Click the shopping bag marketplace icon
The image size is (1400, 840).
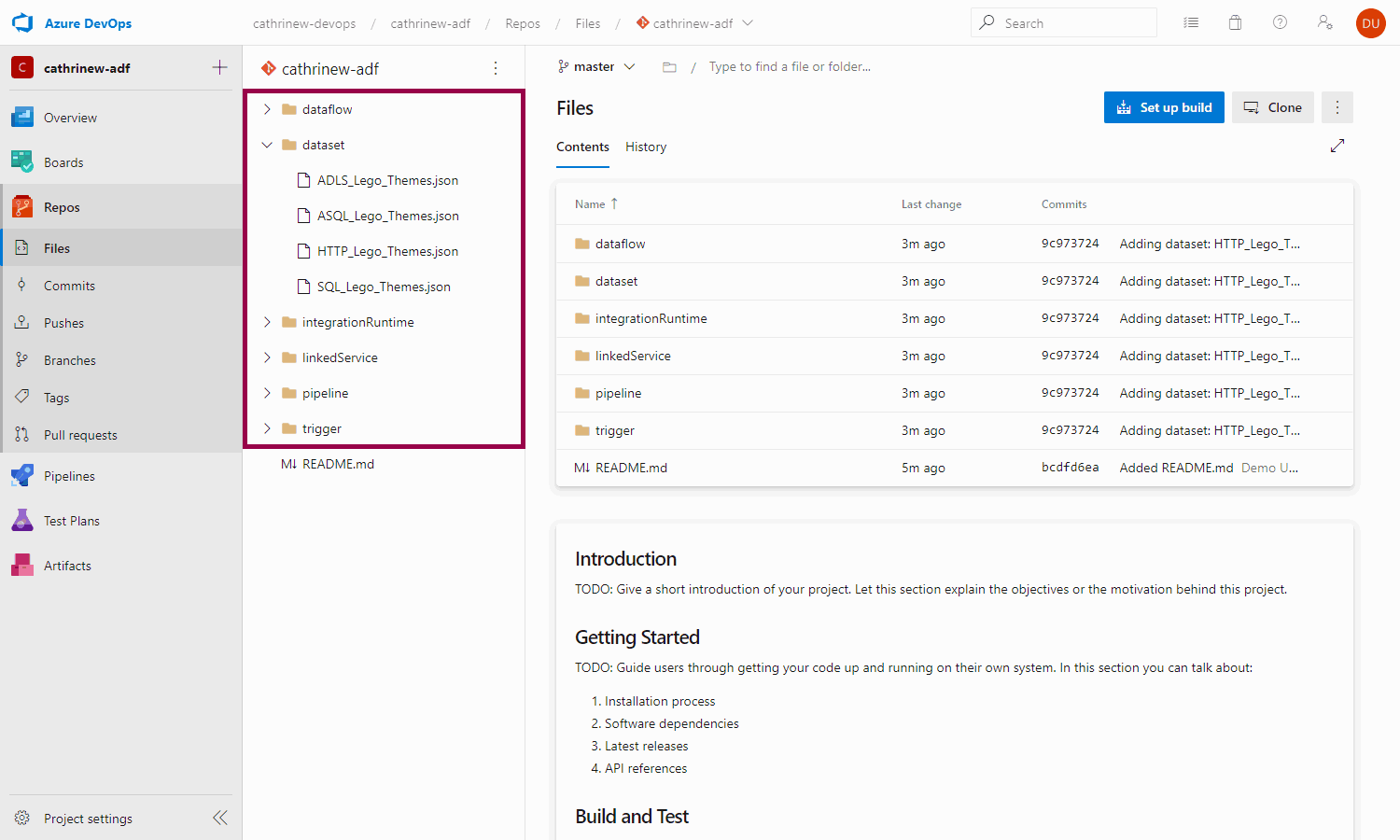pos(1235,23)
